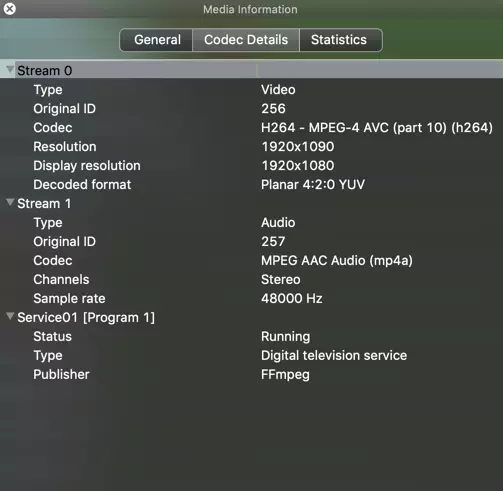Click the Channels label
Image resolution: width=503 pixels, height=491 pixels.
[x=61, y=280]
